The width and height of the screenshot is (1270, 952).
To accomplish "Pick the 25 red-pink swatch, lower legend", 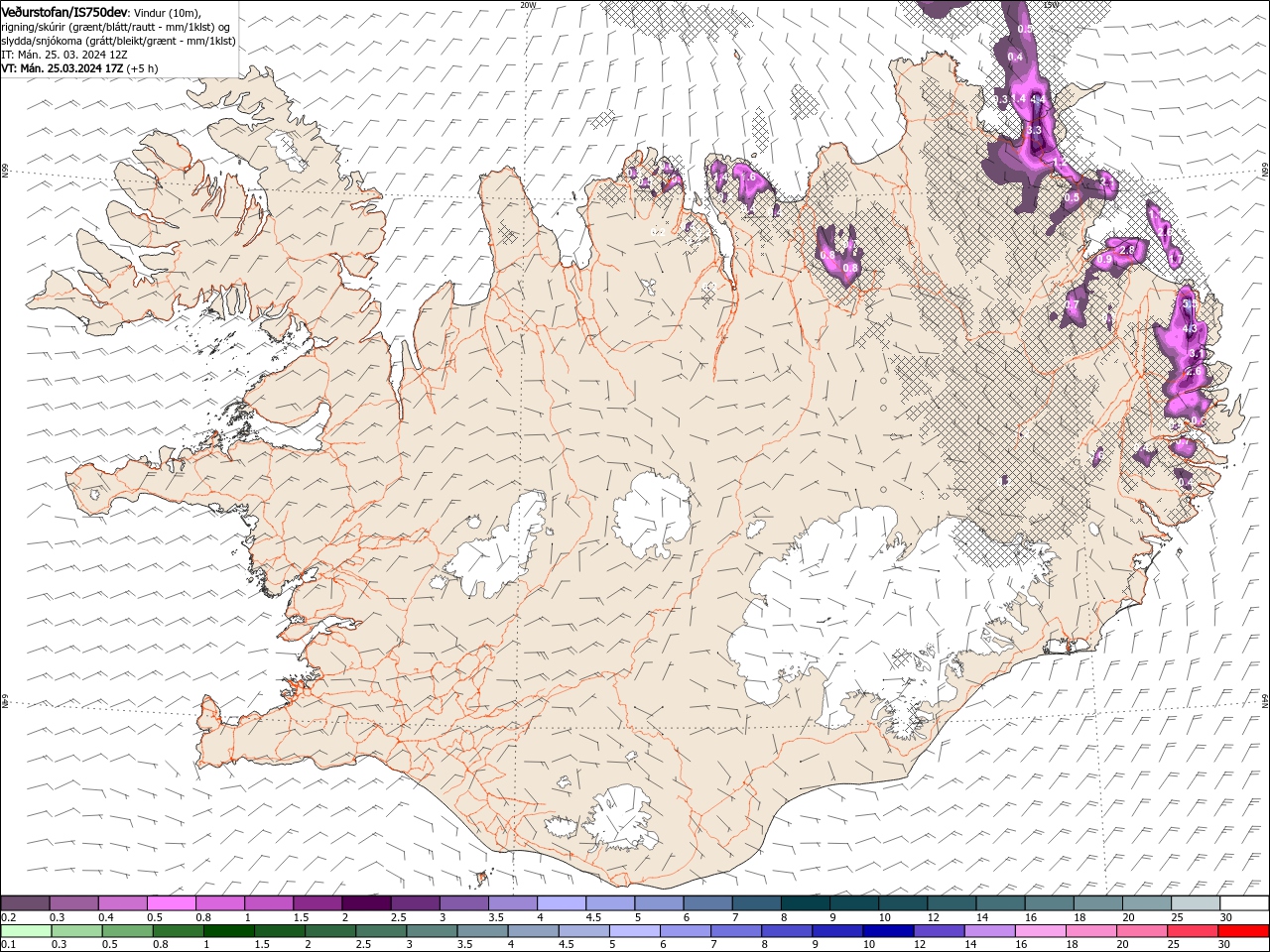I will 1193,931.
